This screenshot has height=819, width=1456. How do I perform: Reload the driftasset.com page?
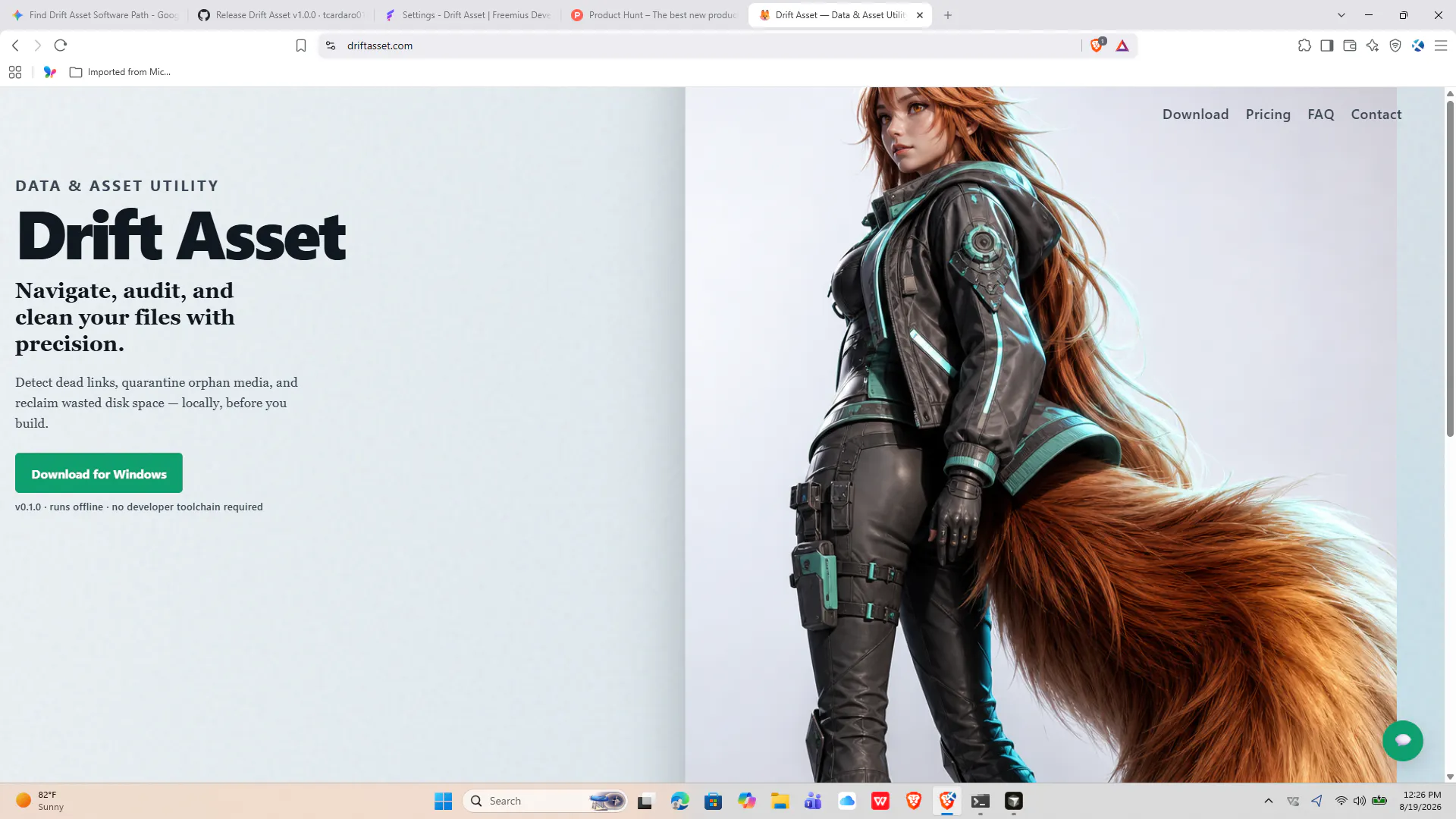61,45
